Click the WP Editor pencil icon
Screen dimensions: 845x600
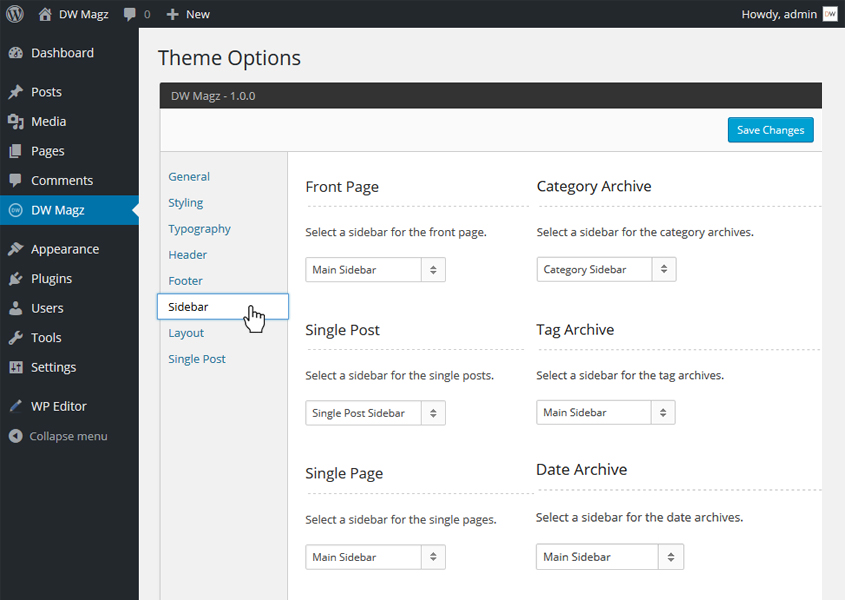pos(16,406)
